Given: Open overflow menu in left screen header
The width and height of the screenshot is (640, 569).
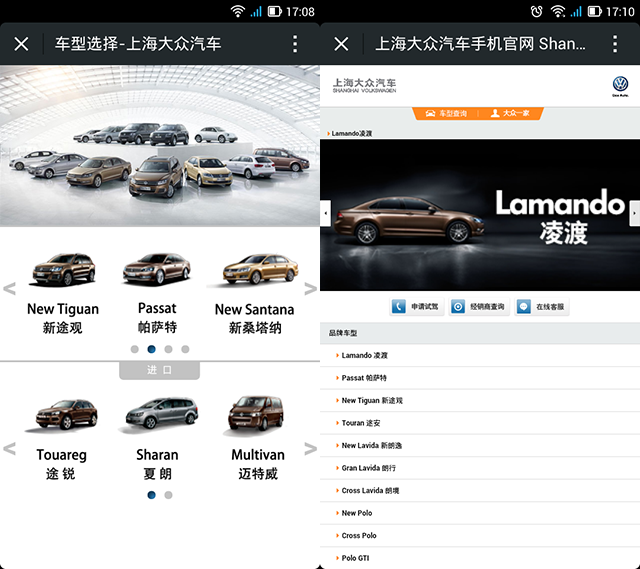Looking at the screenshot, I should coord(295,44).
